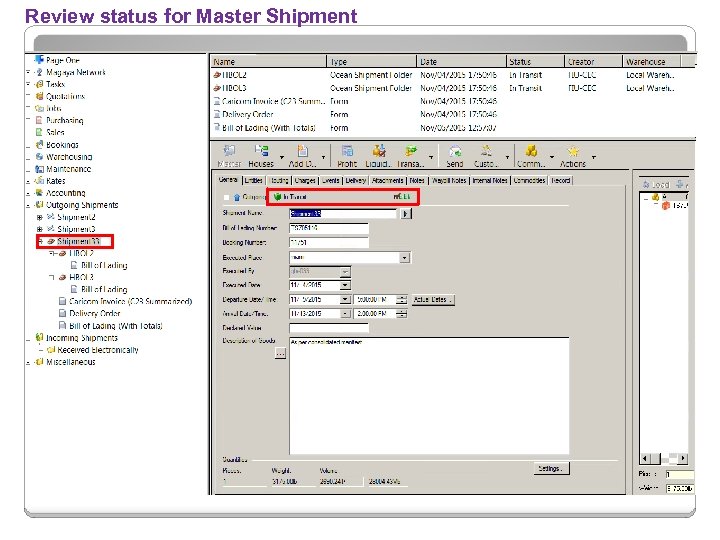Image resolution: width=720 pixels, height=540 pixels.
Task: Select Received Electronically in the tree
Action: 97,350
